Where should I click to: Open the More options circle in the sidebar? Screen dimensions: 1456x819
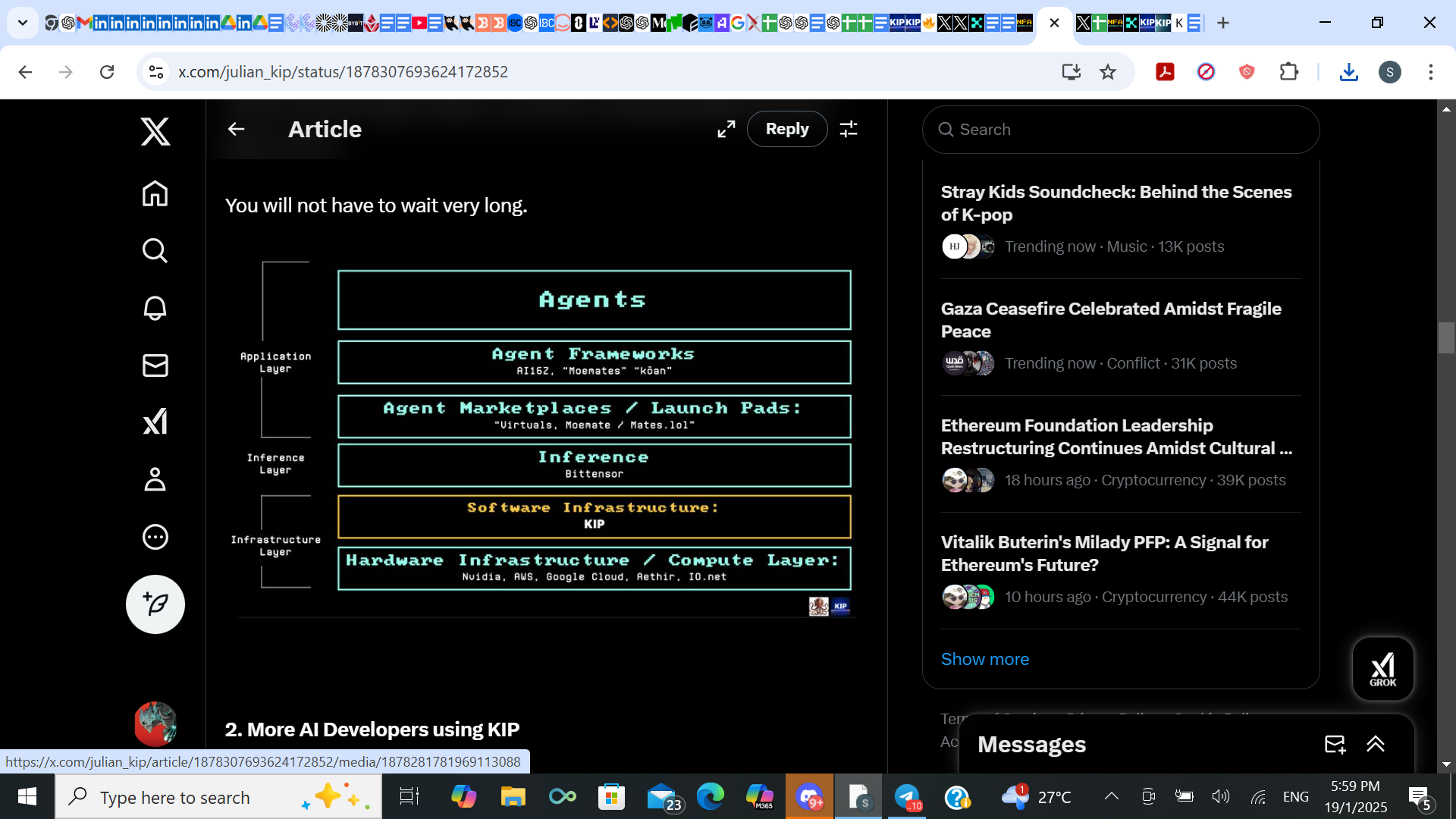(155, 537)
